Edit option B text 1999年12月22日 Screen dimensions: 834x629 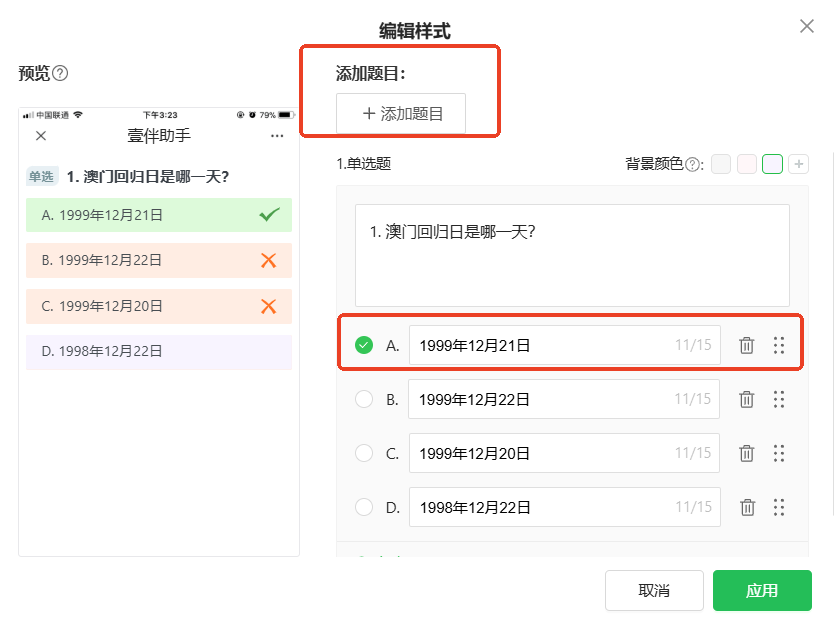pyautogui.click(x=564, y=399)
